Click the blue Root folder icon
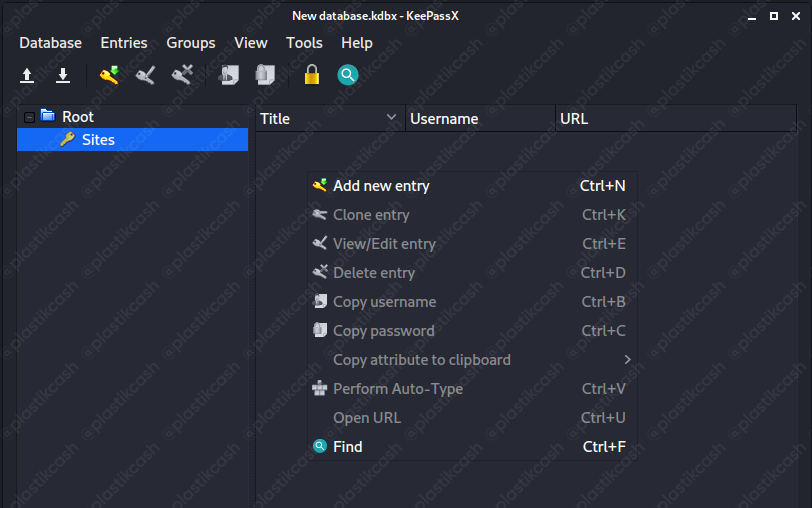The image size is (812, 508). click(x=48, y=115)
